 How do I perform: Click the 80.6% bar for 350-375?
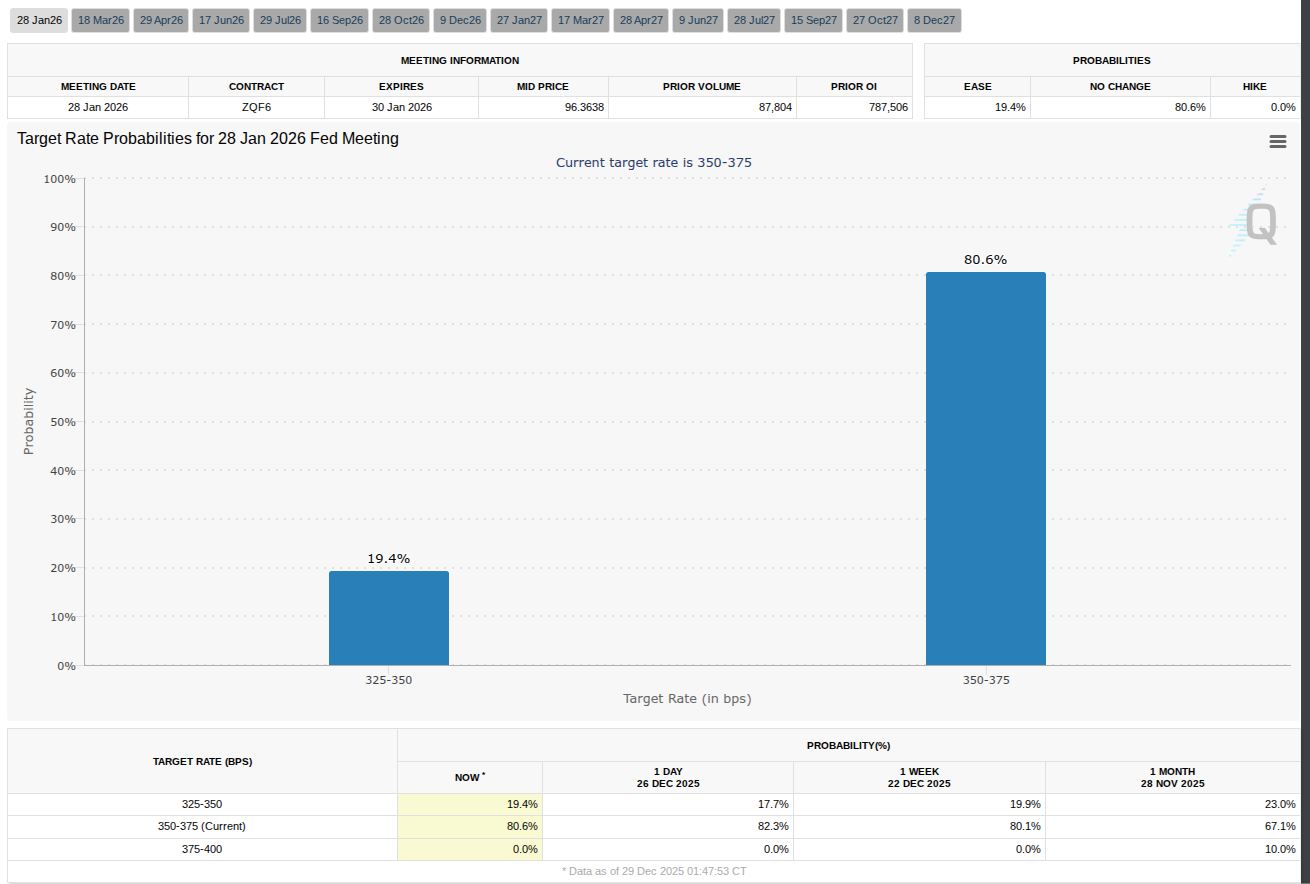coord(985,468)
